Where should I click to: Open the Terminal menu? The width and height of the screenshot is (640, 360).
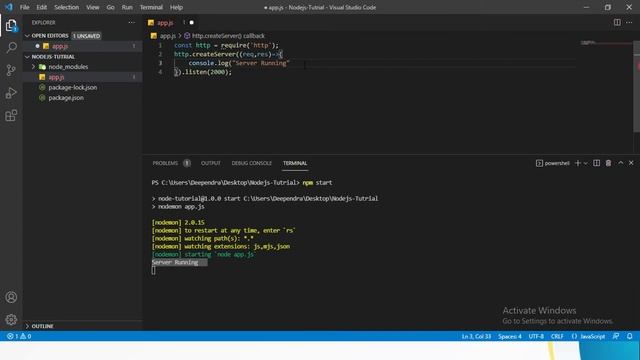tap(151, 7)
